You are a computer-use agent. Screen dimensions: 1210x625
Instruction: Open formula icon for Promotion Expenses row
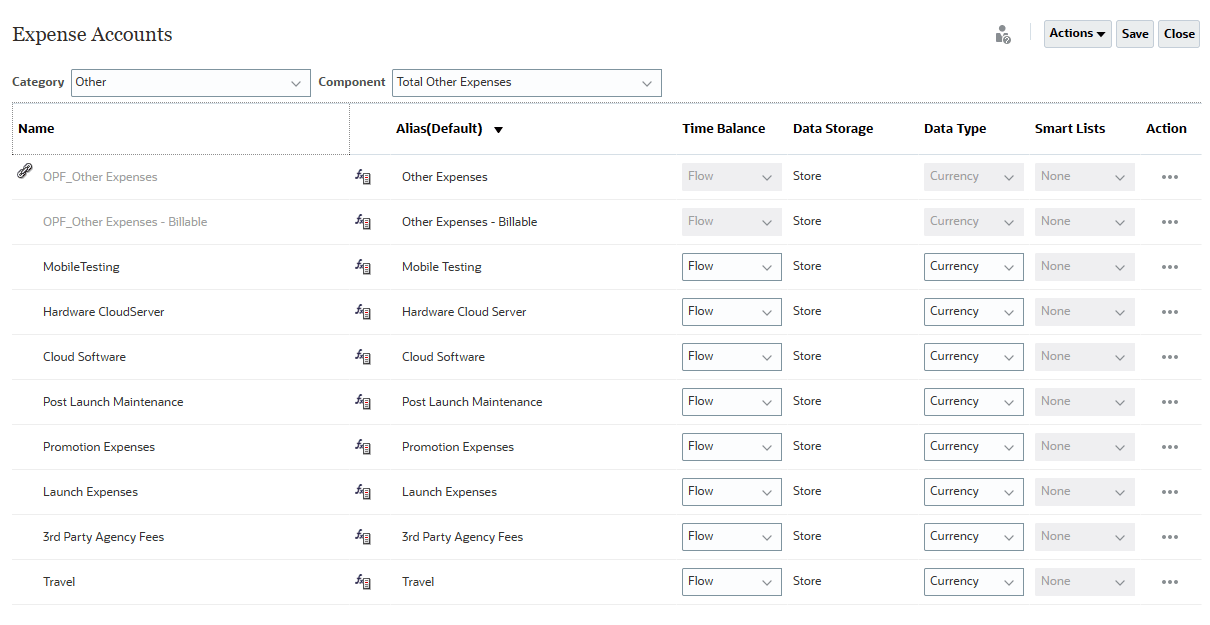click(363, 447)
